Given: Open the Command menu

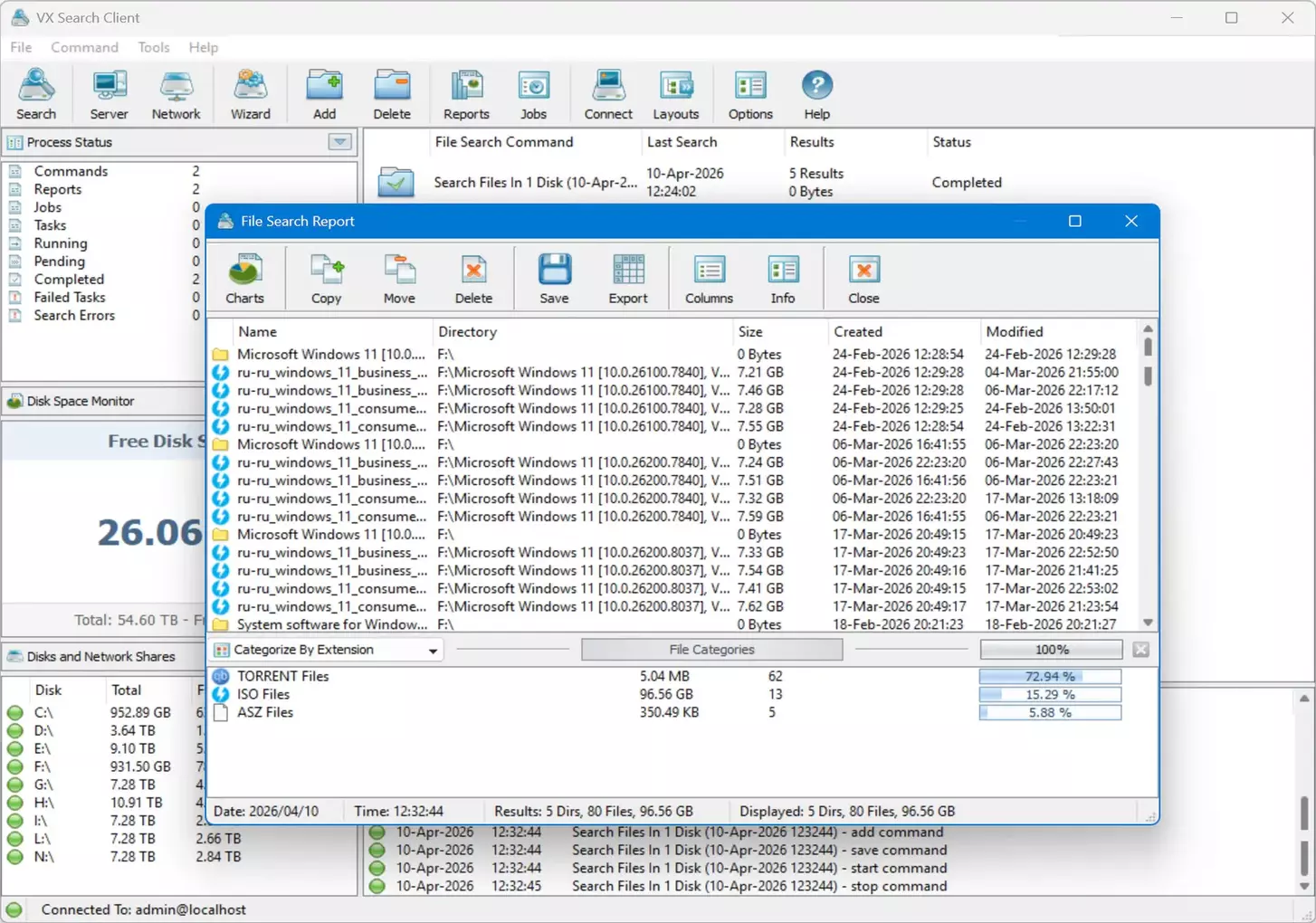Looking at the screenshot, I should point(84,47).
